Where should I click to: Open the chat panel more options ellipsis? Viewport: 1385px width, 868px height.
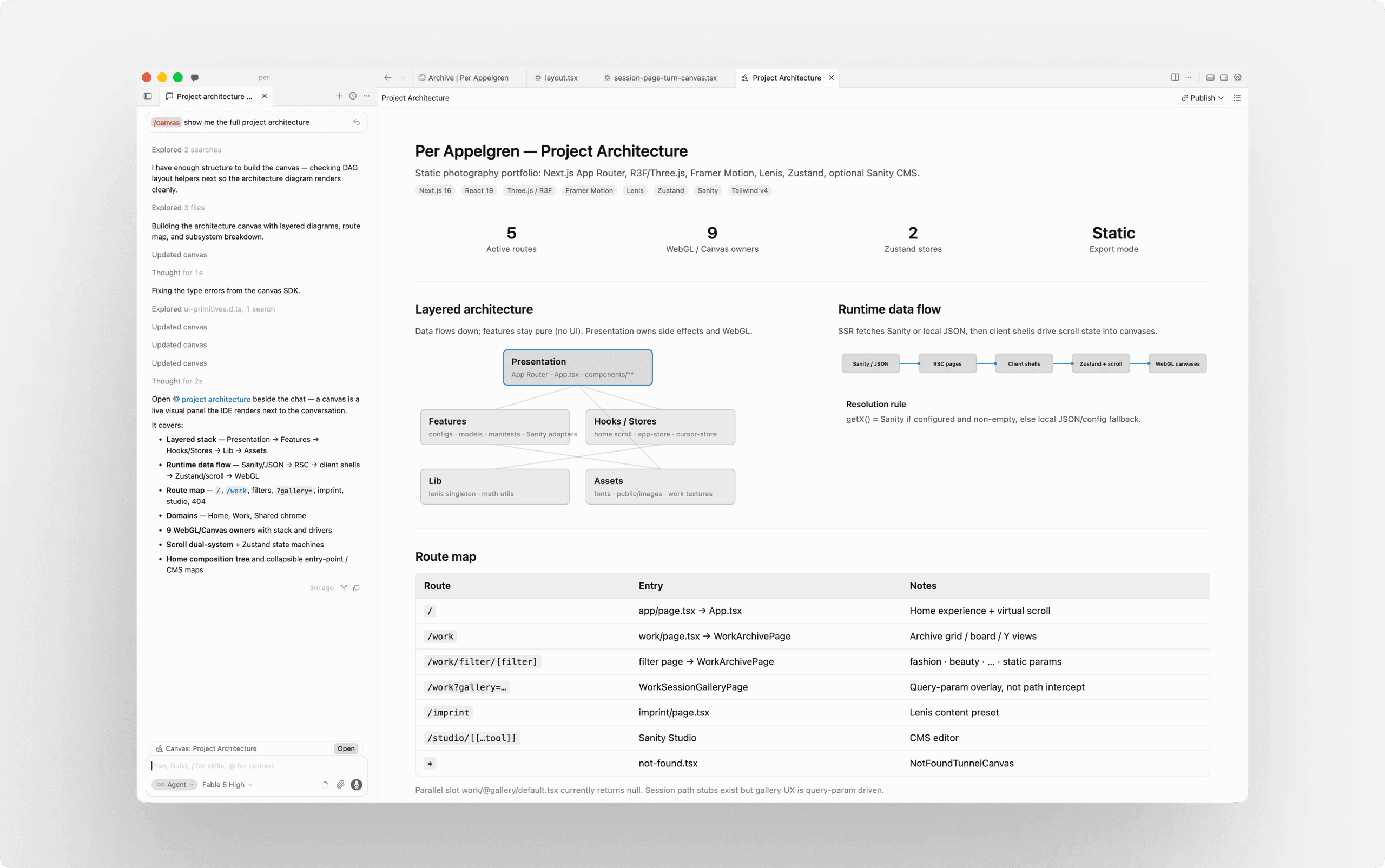tap(366, 96)
